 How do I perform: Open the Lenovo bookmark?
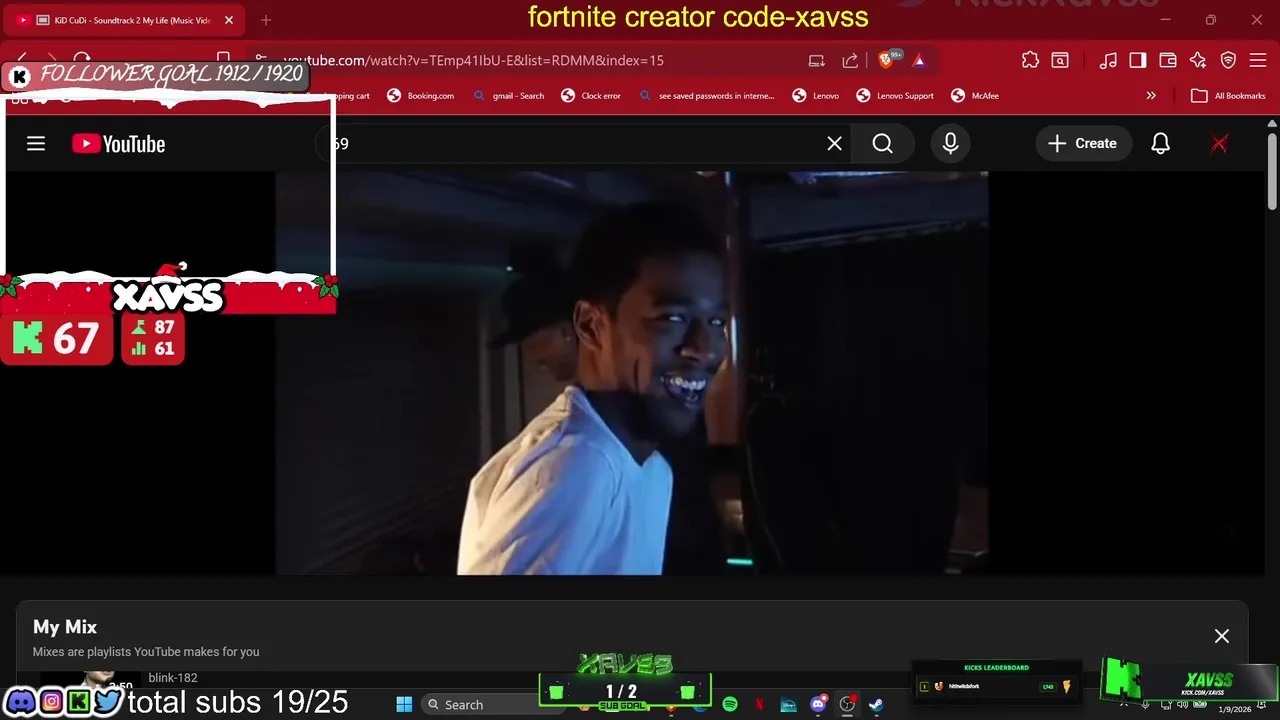[816, 96]
